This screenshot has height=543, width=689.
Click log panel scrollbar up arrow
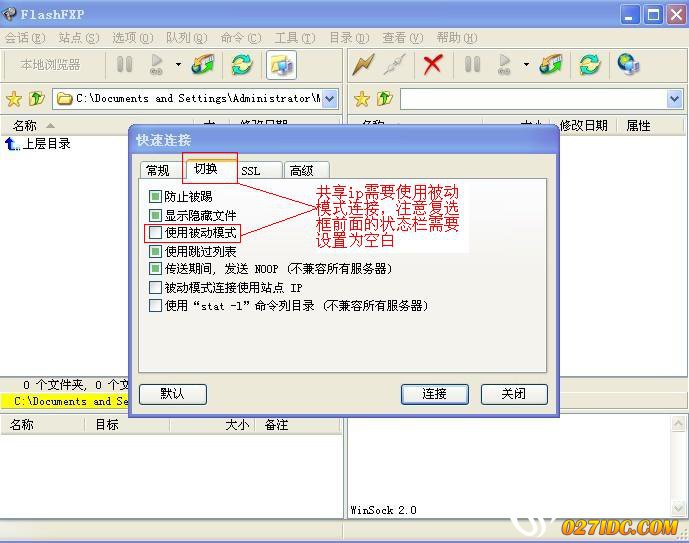(x=678, y=424)
